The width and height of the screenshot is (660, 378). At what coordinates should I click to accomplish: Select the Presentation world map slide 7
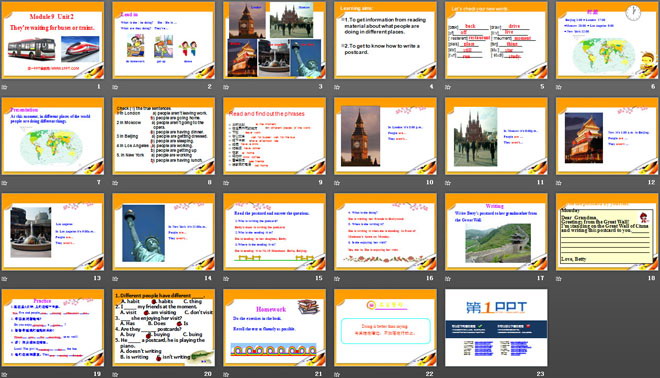tap(53, 136)
